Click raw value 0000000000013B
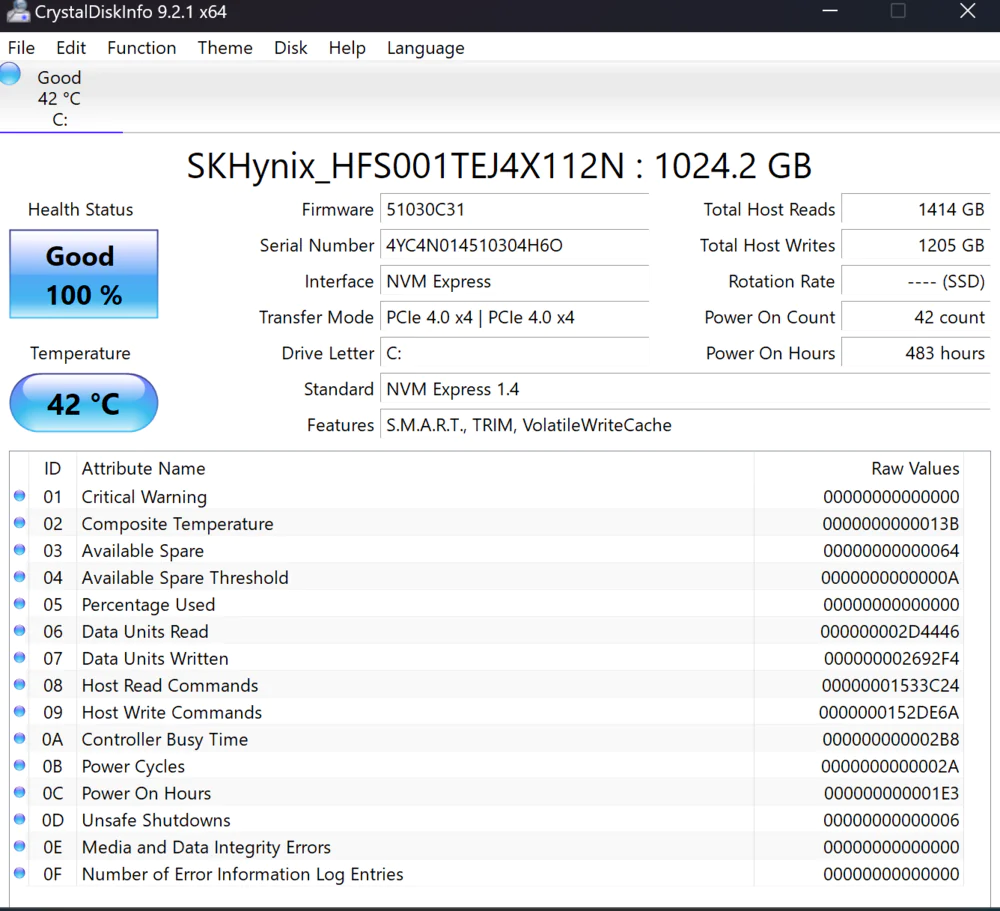1000x911 pixels. pyautogui.click(x=890, y=524)
